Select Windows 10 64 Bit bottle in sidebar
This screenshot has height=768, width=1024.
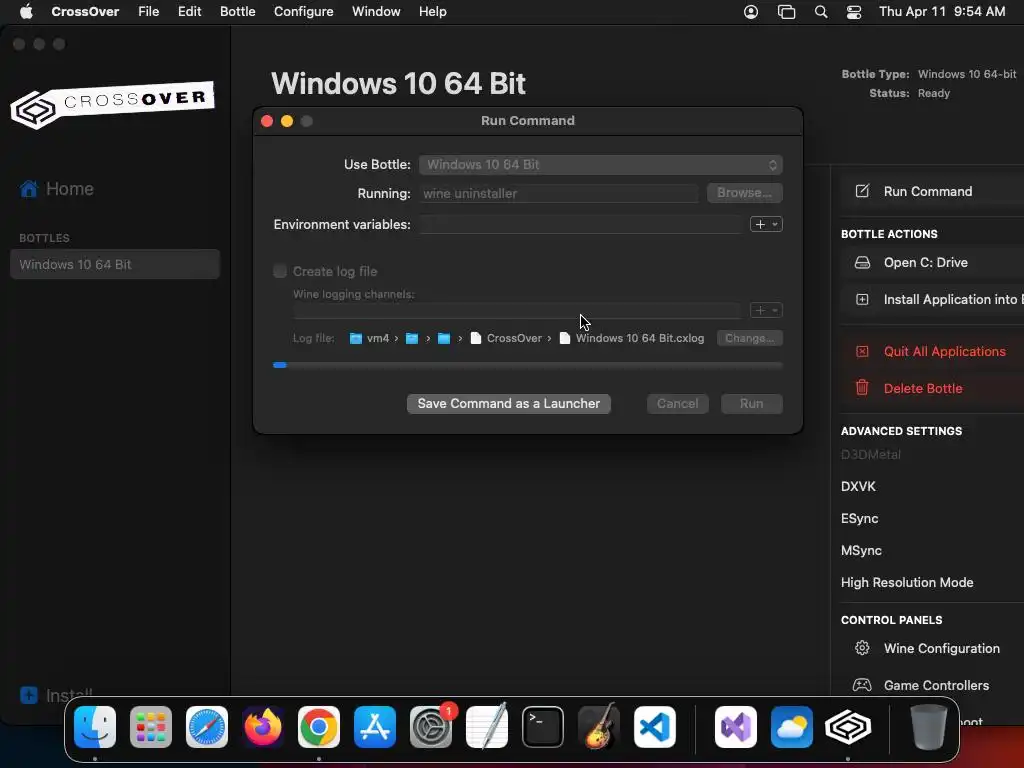[x=115, y=264]
